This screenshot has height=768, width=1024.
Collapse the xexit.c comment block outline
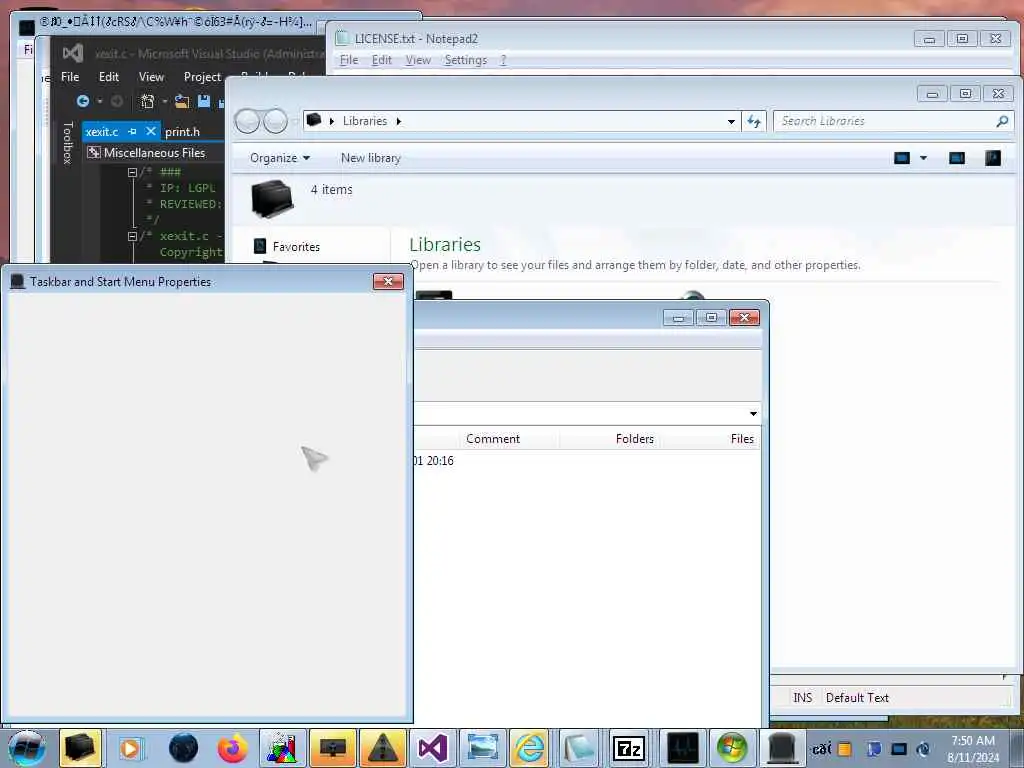click(133, 236)
